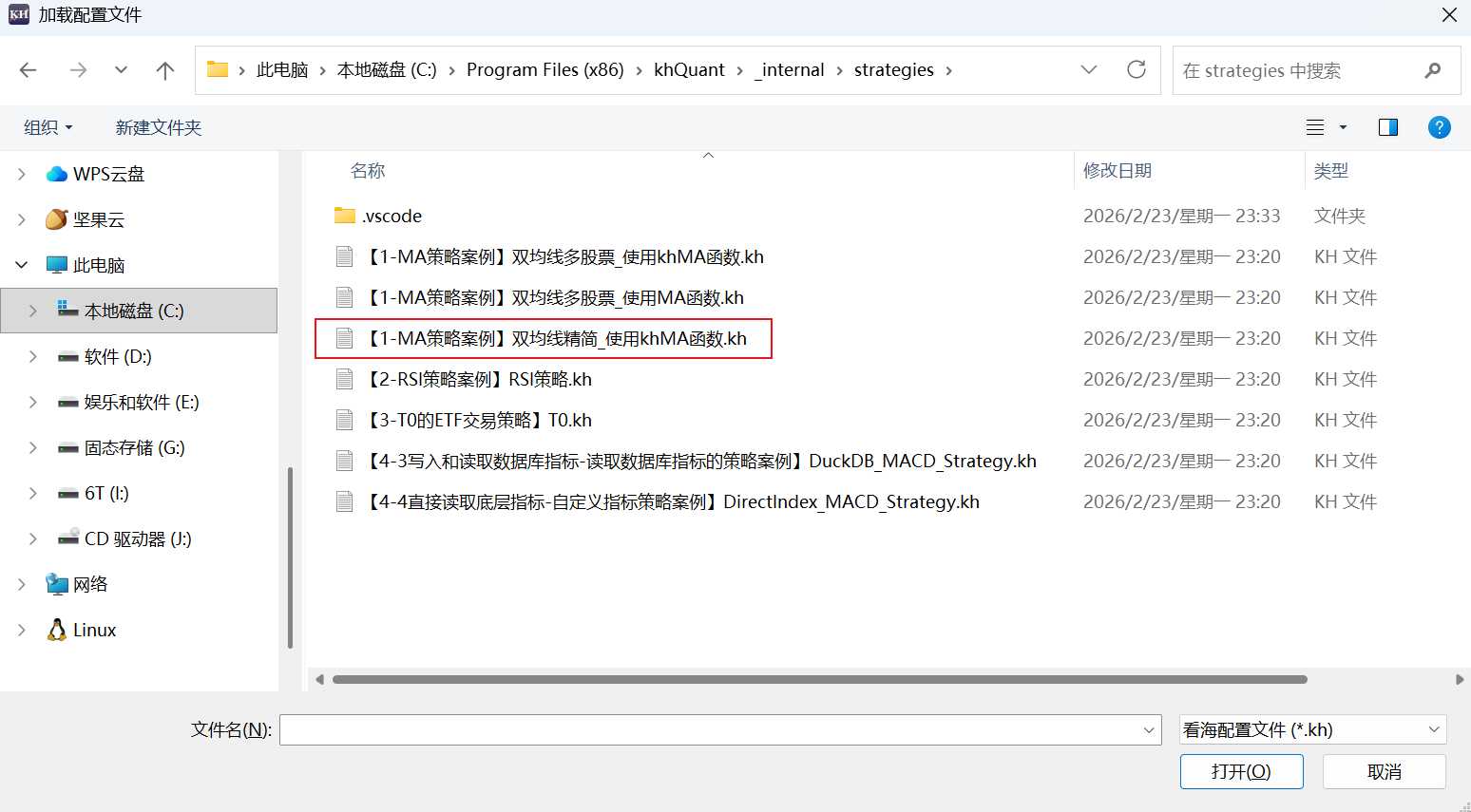Collapse the 此电脑 tree node

(x=21, y=265)
